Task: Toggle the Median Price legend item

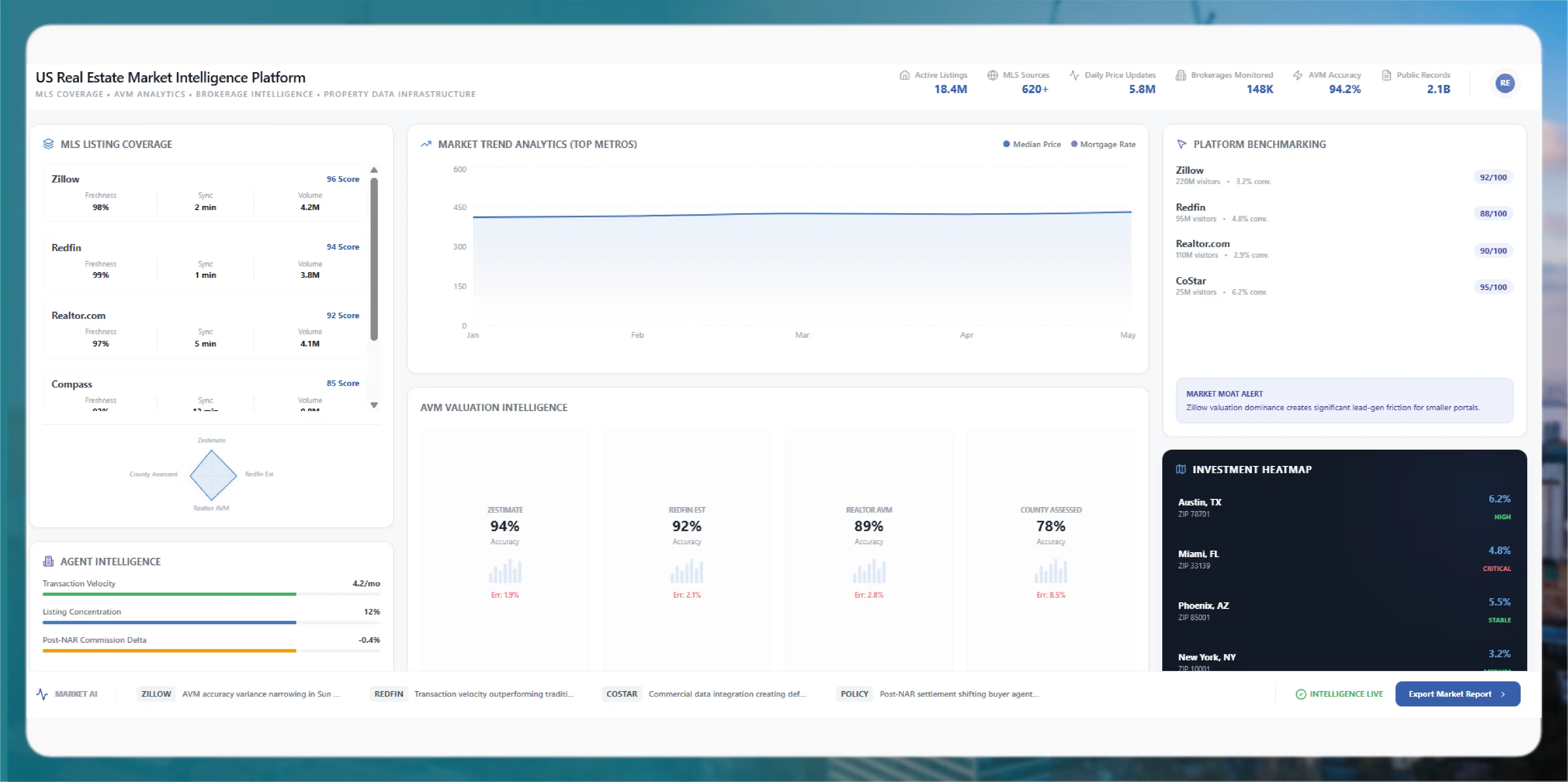Action: pos(1032,144)
